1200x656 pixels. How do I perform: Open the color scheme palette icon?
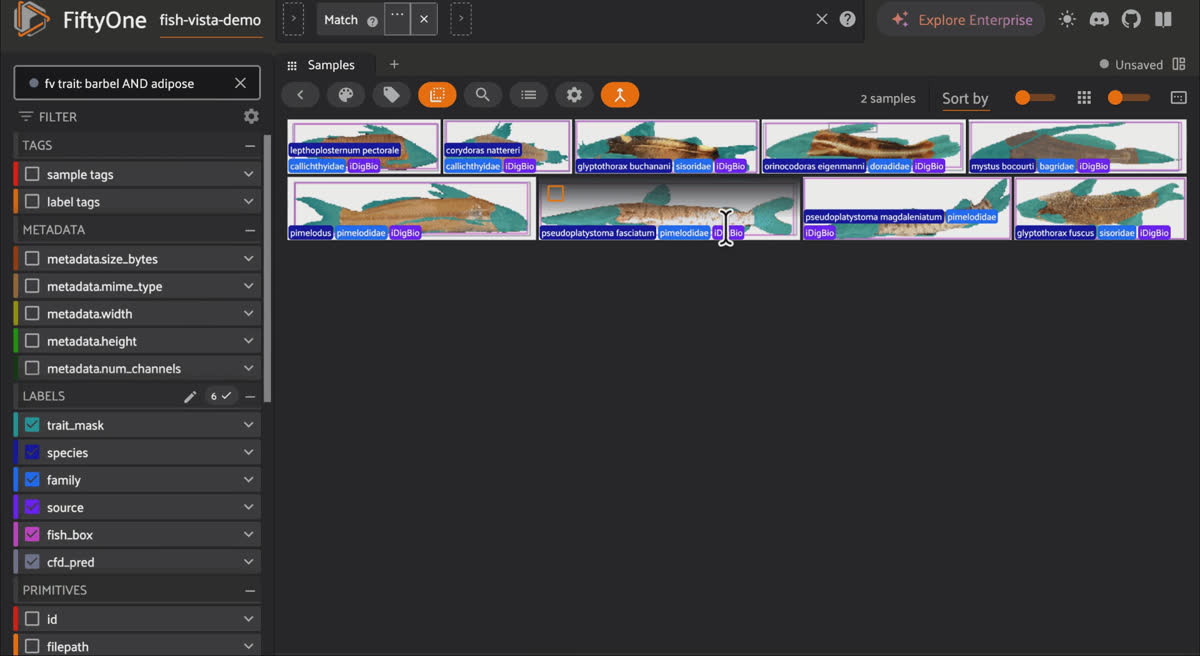coord(346,95)
